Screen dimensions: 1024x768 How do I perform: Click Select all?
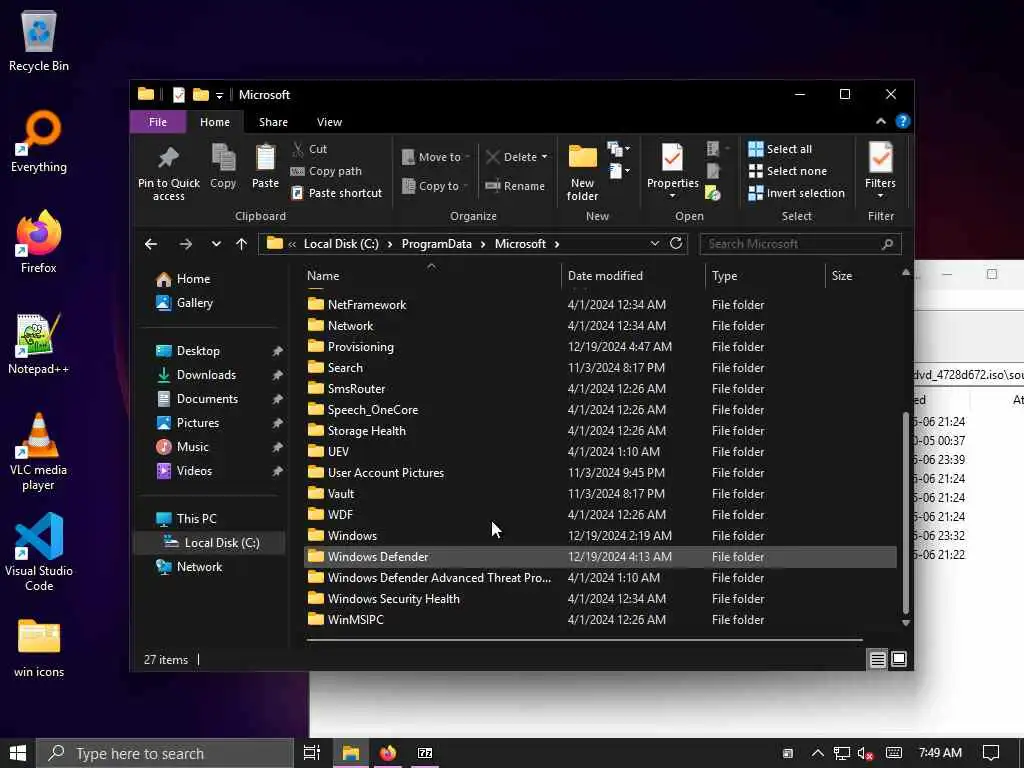point(780,149)
